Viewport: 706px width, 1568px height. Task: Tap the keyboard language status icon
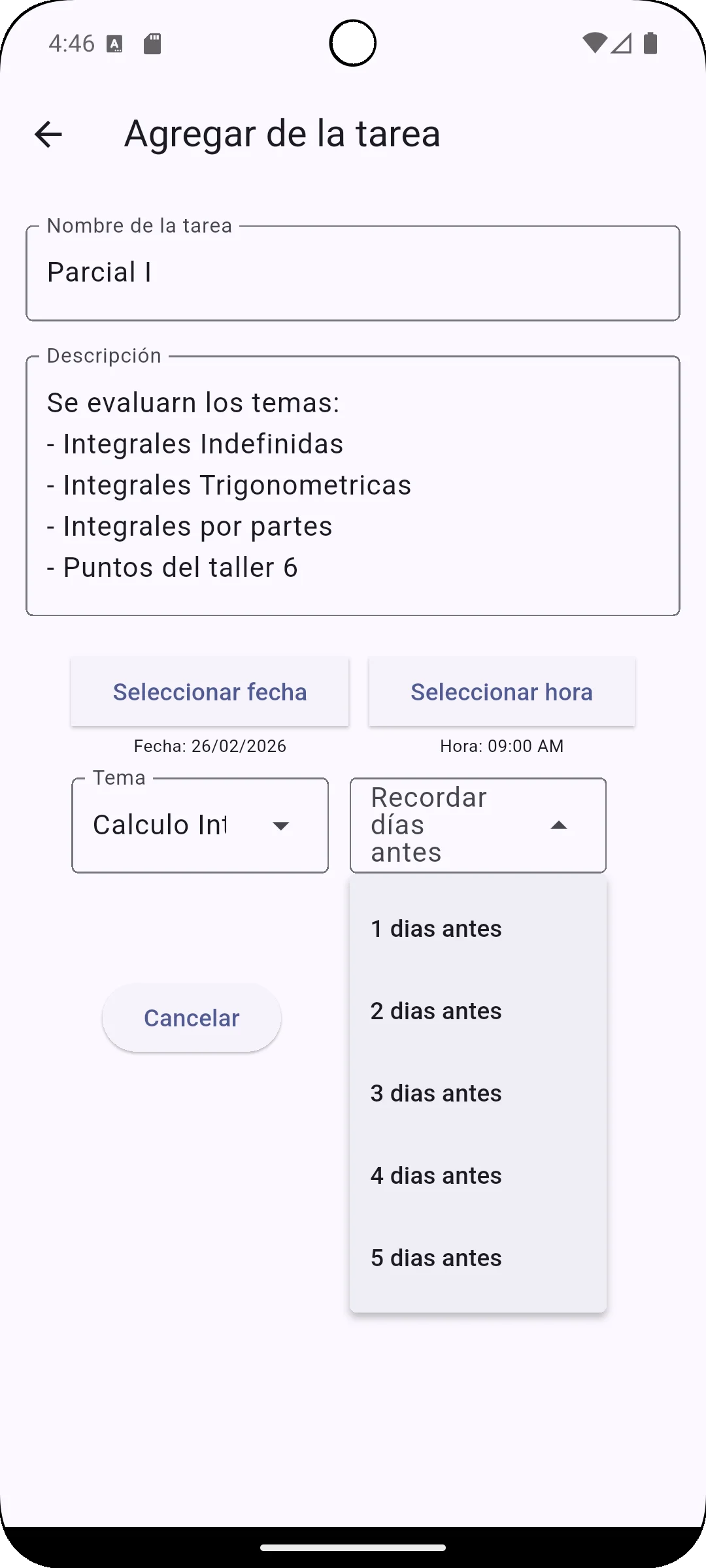114,44
